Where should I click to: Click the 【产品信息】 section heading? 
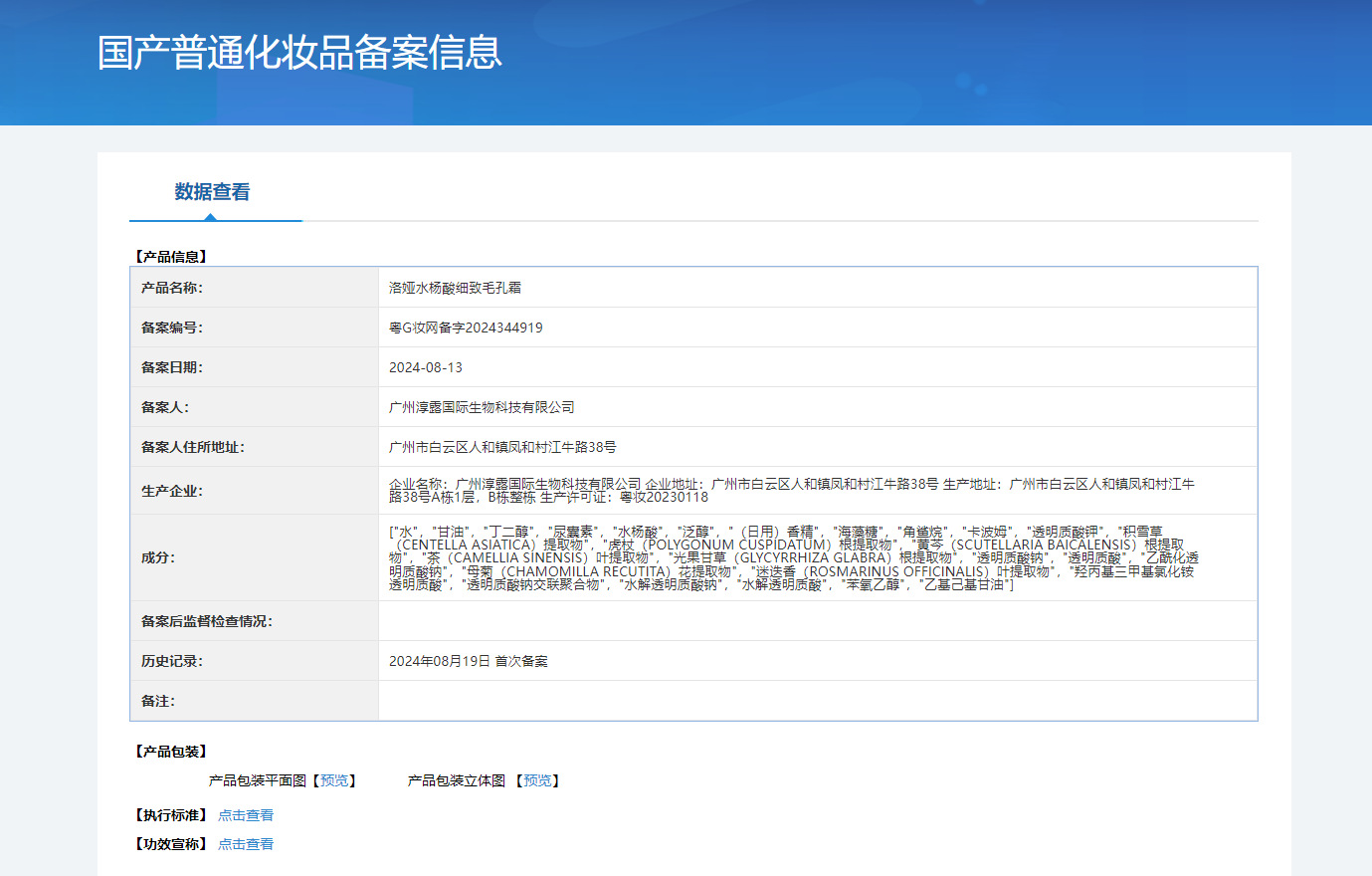coord(171,257)
